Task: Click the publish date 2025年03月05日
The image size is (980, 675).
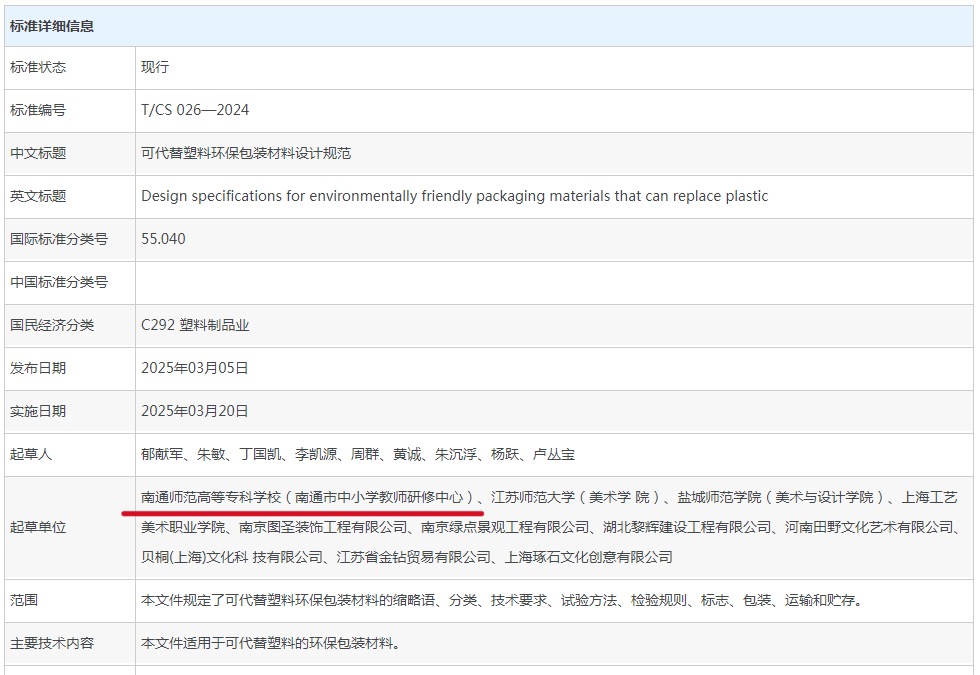Action: 195,368
